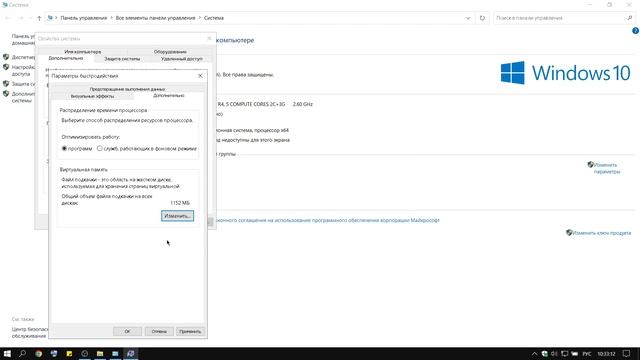Select 'Дополнительно' tab in performance options

tap(169, 96)
